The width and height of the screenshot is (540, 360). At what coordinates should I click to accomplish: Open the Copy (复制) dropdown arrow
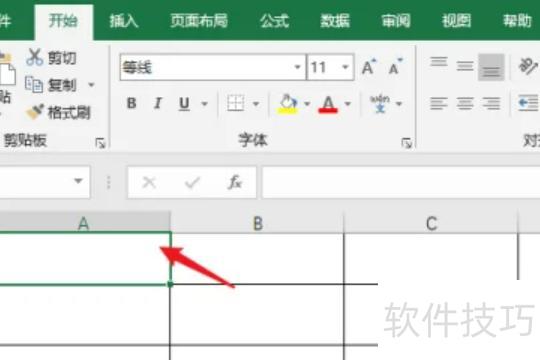(92, 85)
